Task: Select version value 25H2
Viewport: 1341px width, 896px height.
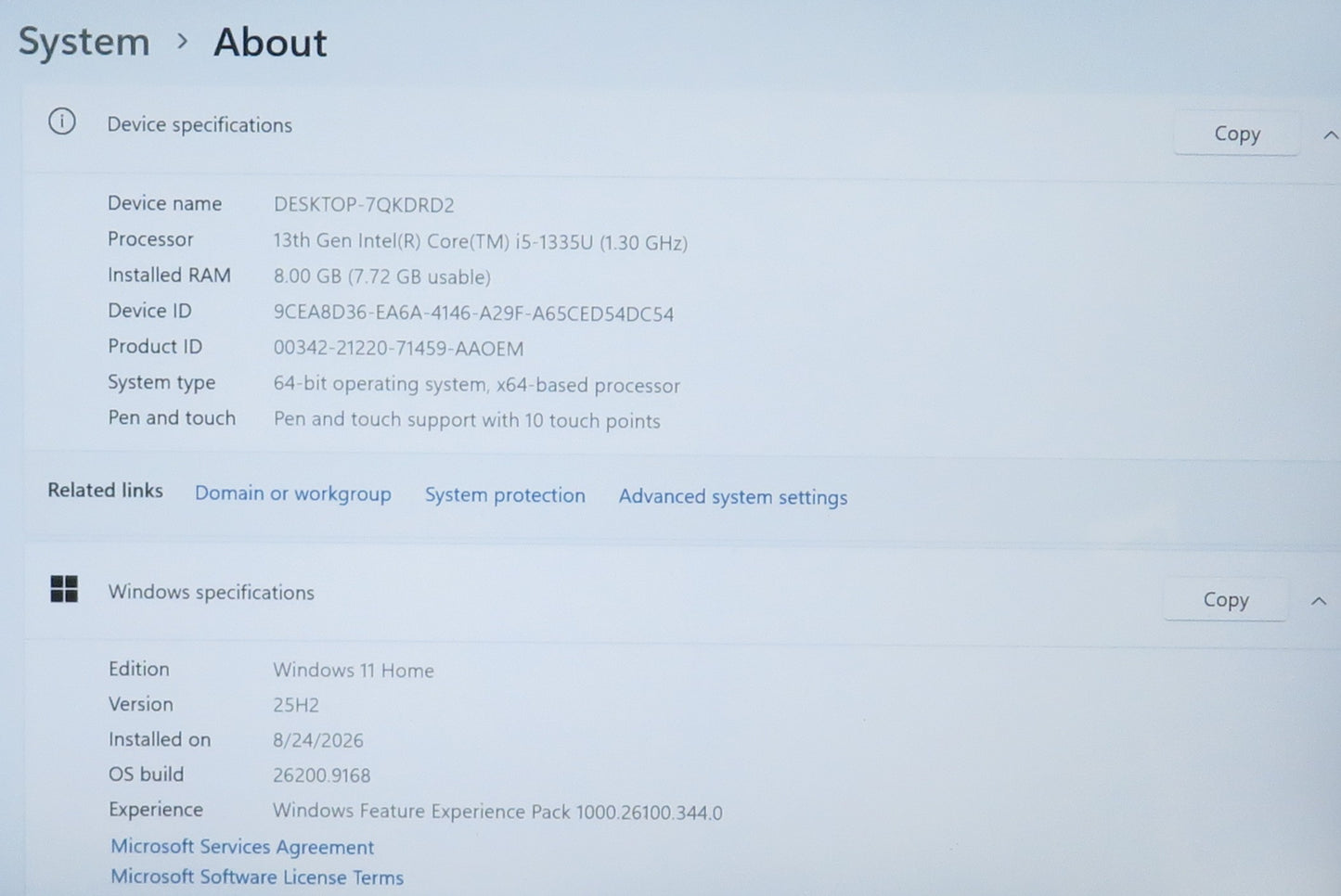Action: 296,705
